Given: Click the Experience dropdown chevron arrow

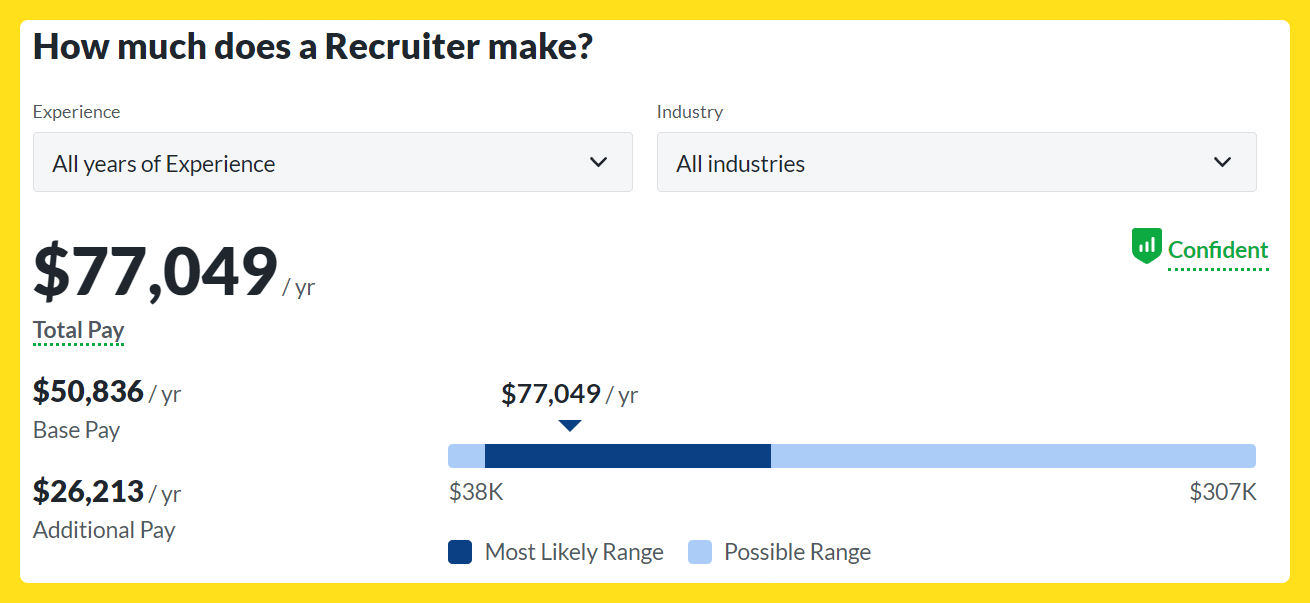Looking at the screenshot, I should tap(599, 162).
